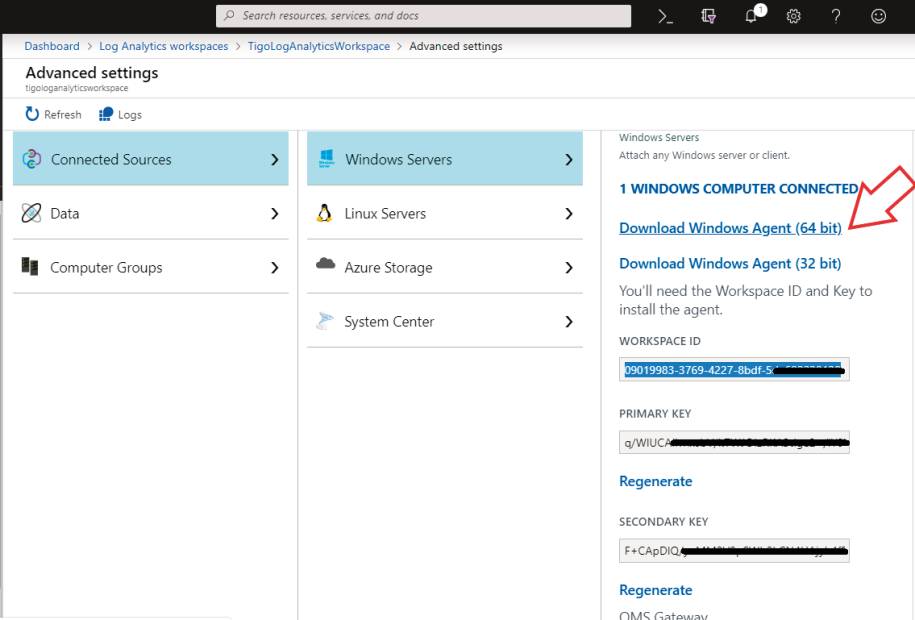Image resolution: width=915 pixels, height=620 pixels.
Task: Go to TigoLogAnalyticsWorkspace breadcrumb
Action: (x=319, y=46)
